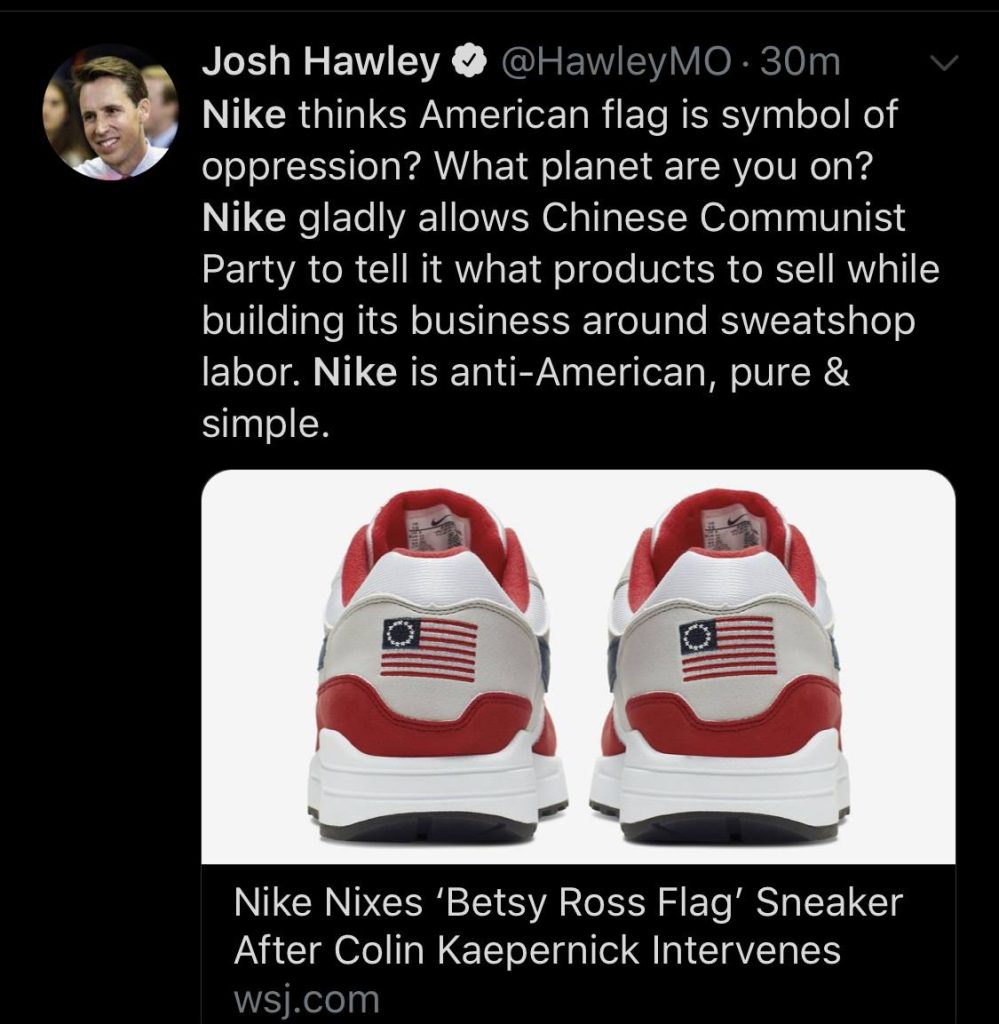Screen dimensions: 999x1024
Task: Open the tweet options chevron menu
Action: pos(944,63)
